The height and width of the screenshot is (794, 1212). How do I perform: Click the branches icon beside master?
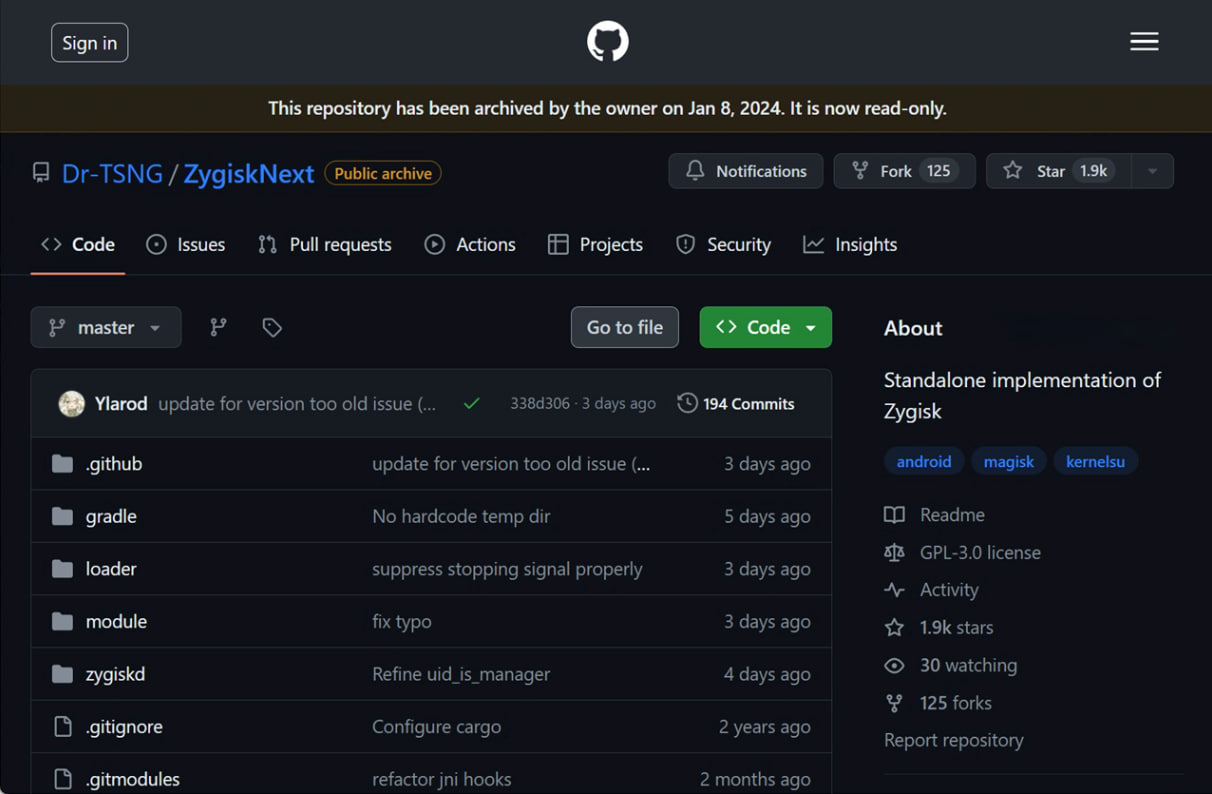218,327
